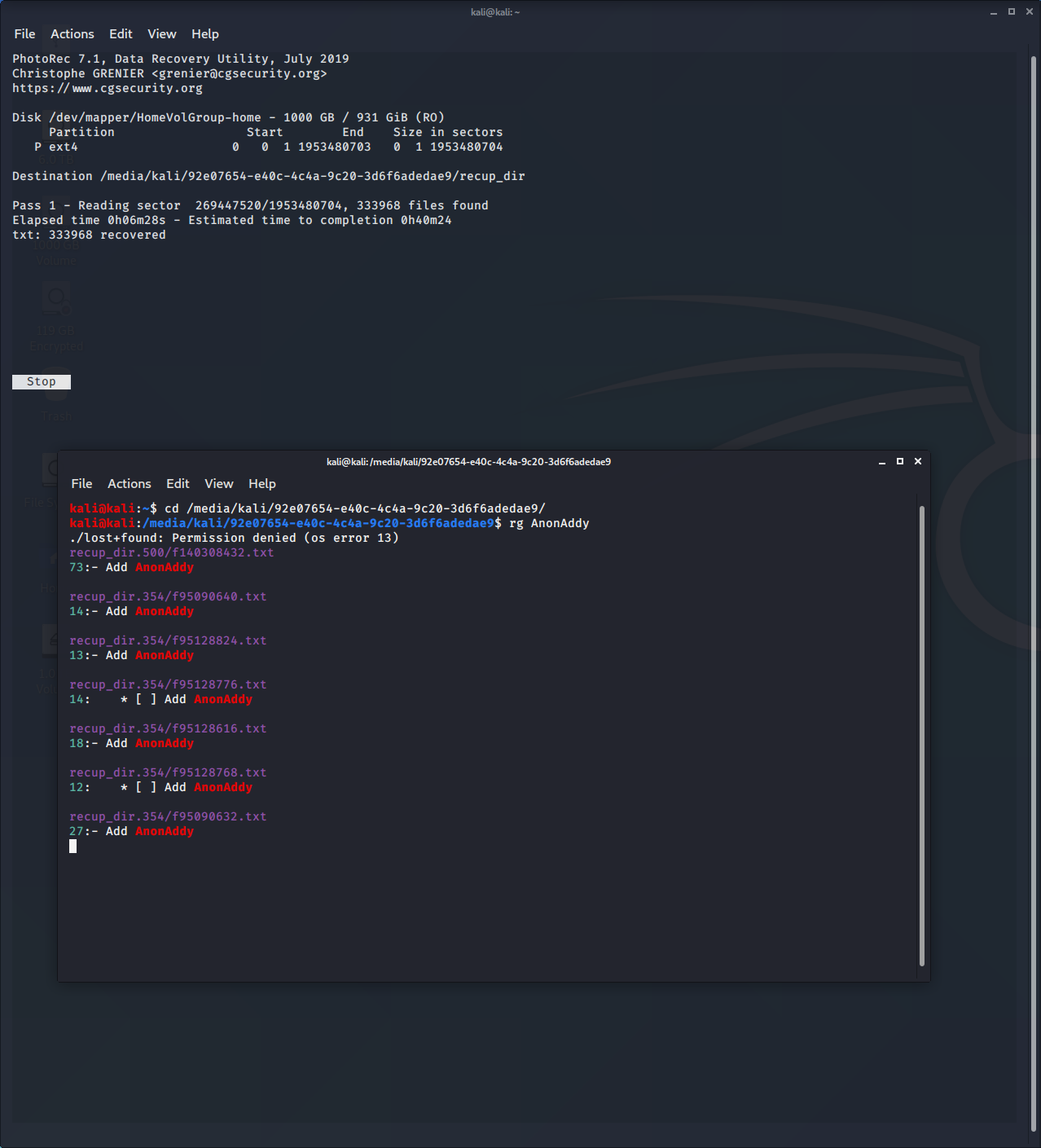Click the 'kali@kali: ~' title bar
Screen dimensions: 1041x1148
(x=495, y=12)
